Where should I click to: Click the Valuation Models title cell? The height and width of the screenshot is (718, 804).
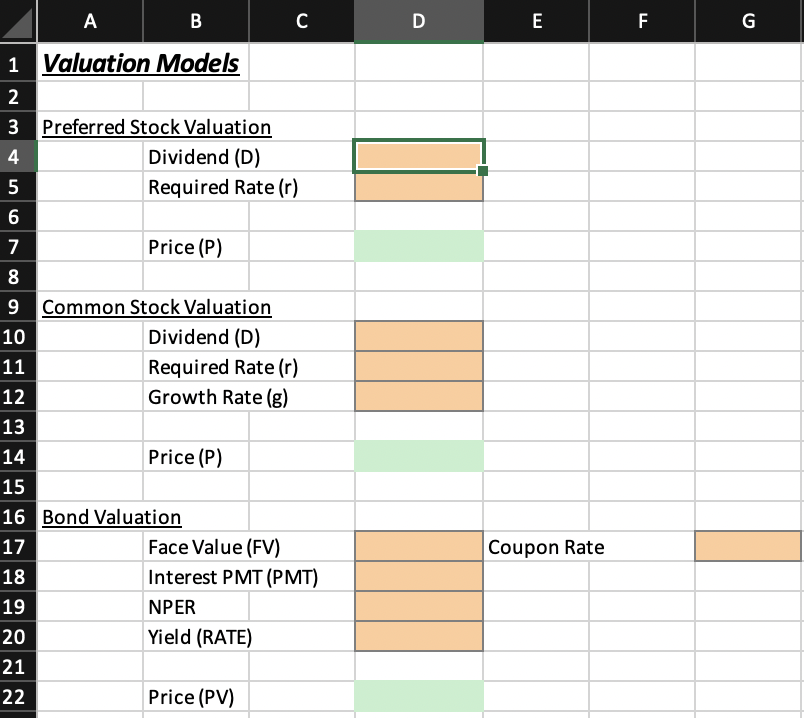click(141, 62)
